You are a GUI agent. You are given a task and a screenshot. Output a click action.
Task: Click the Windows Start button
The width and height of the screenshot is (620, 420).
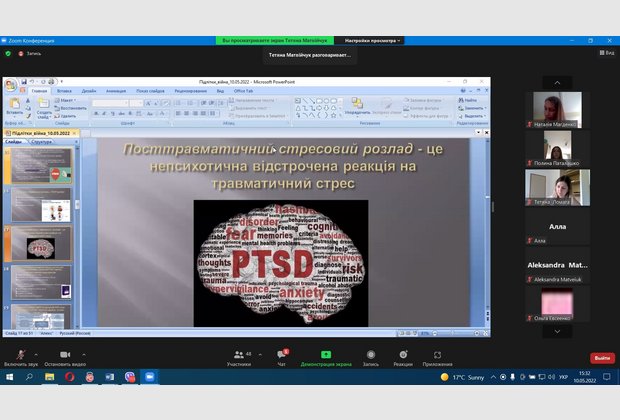(11, 377)
